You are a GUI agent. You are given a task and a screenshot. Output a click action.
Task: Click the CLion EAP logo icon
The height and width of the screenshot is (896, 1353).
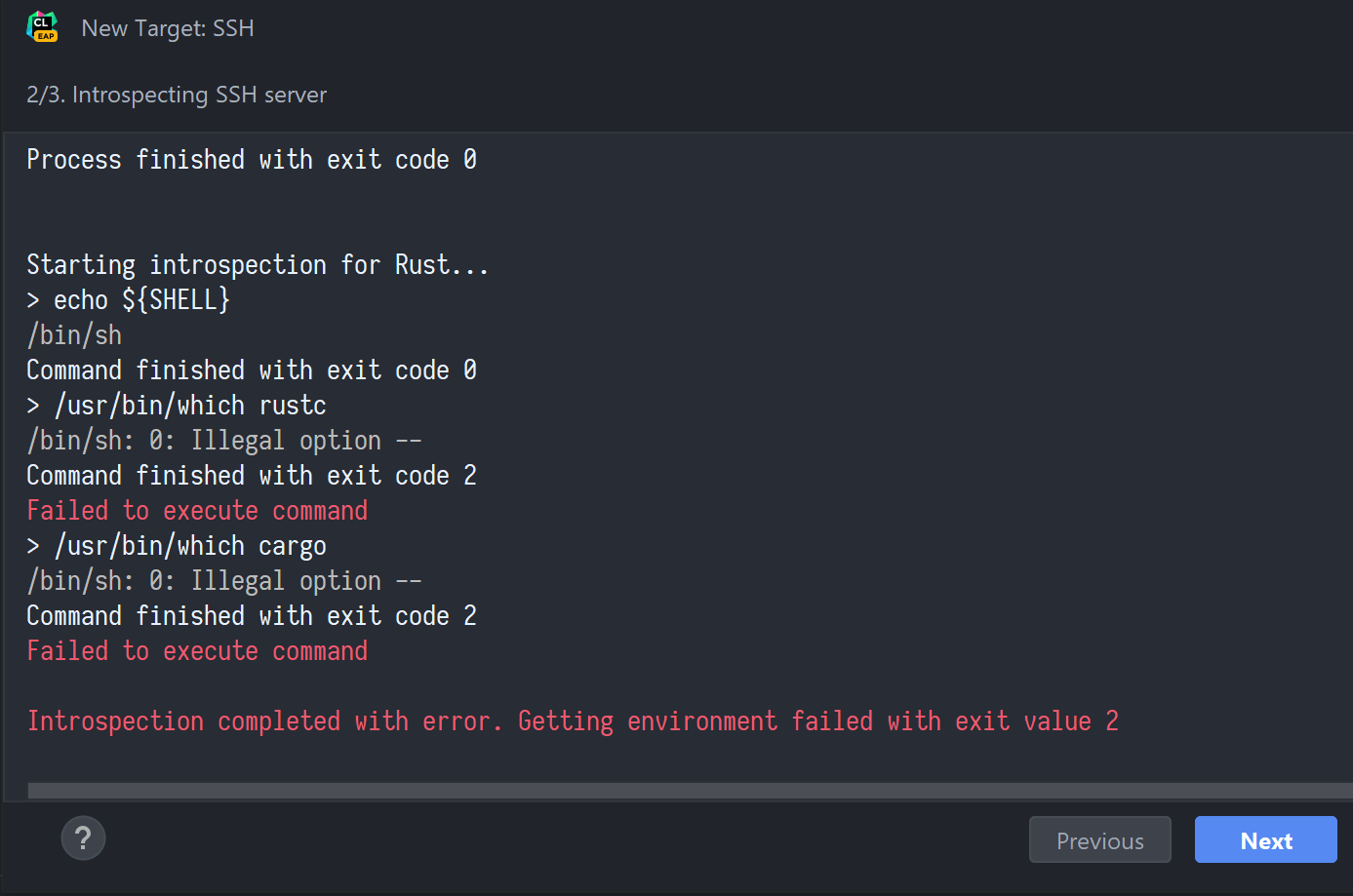click(42, 27)
